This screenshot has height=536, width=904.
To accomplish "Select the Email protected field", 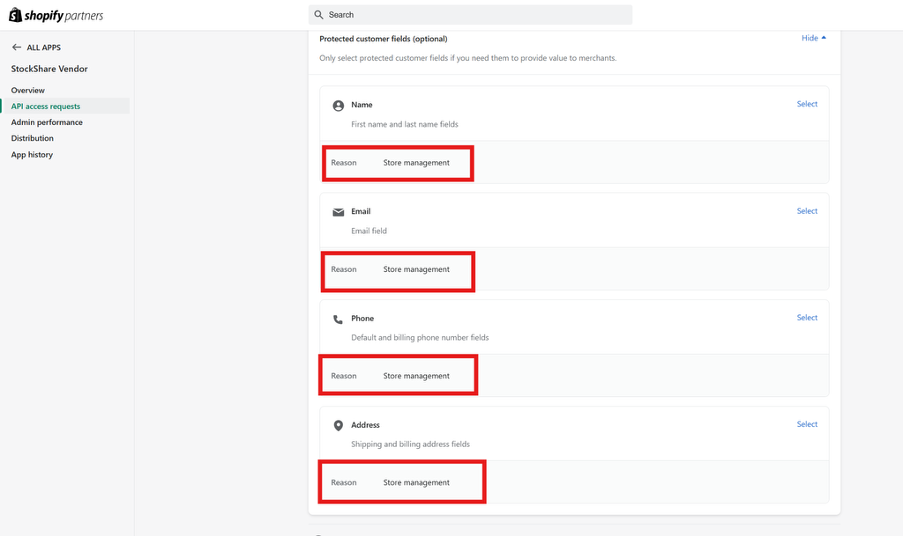I will [x=806, y=211].
